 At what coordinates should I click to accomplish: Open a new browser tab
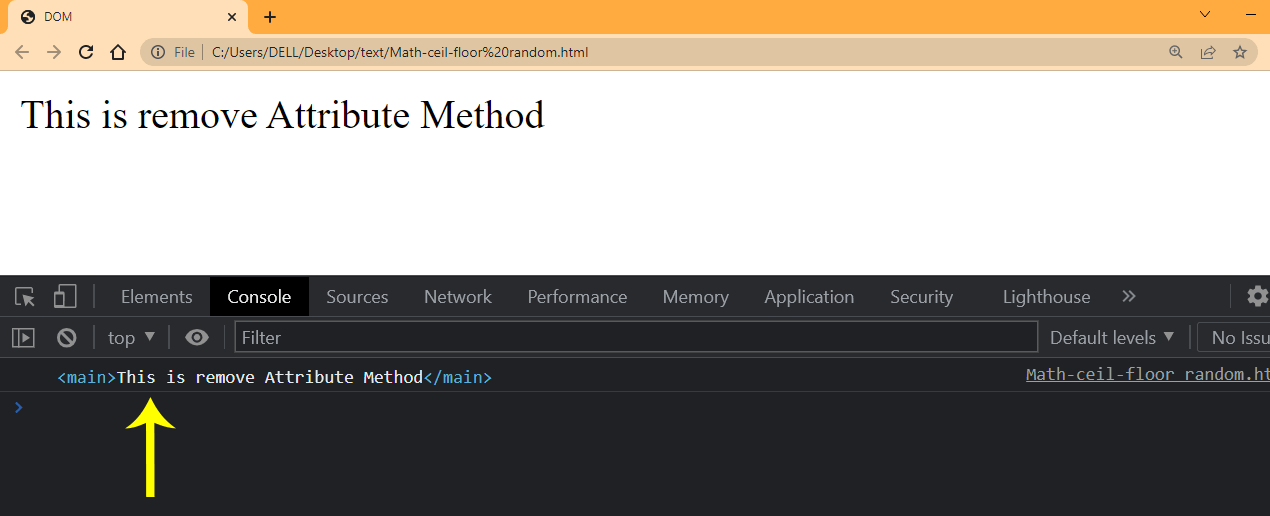[270, 17]
